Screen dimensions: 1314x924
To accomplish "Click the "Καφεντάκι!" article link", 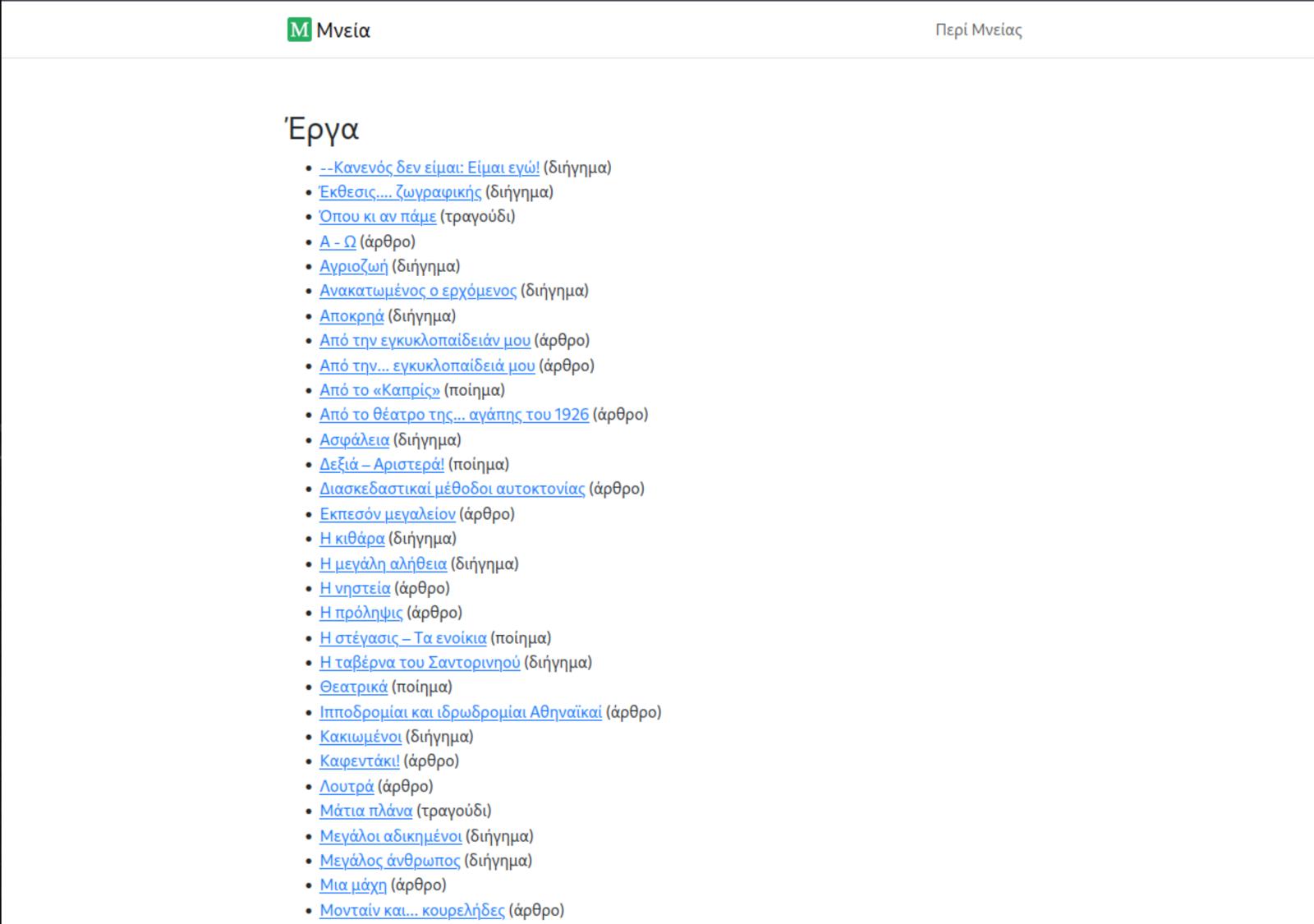I will point(359,761).
